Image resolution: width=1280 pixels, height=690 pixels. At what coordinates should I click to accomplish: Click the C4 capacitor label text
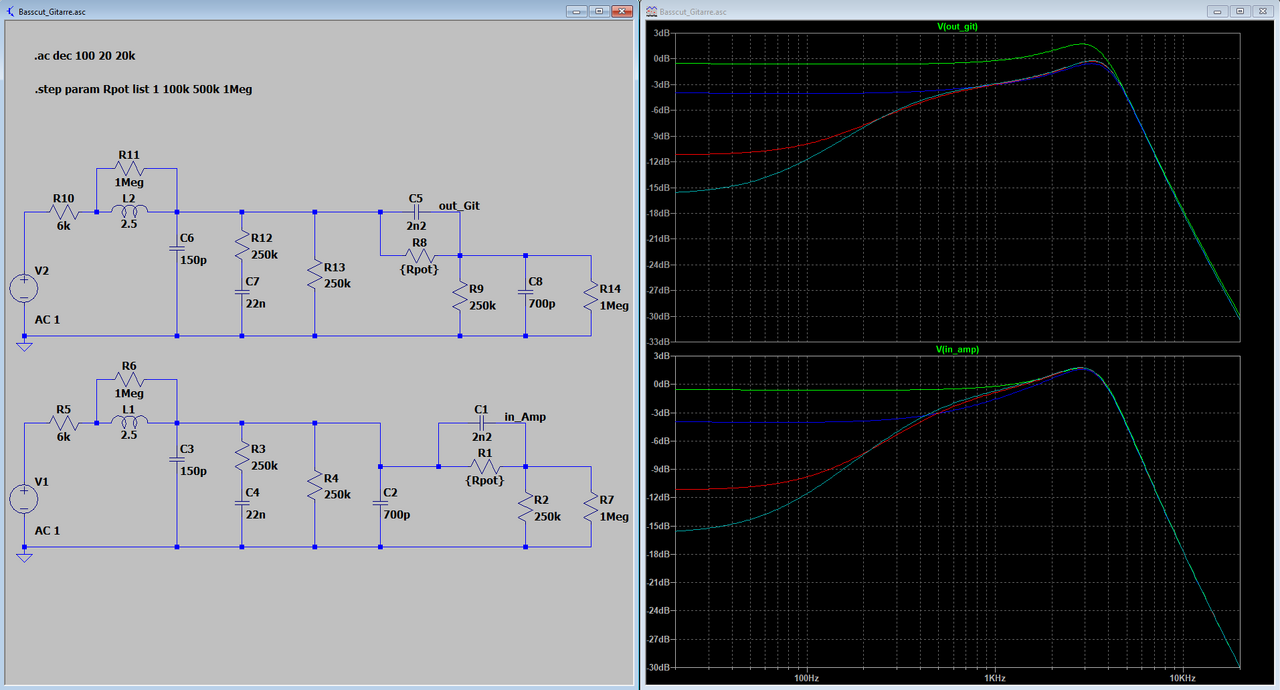(x=253, y=493)
